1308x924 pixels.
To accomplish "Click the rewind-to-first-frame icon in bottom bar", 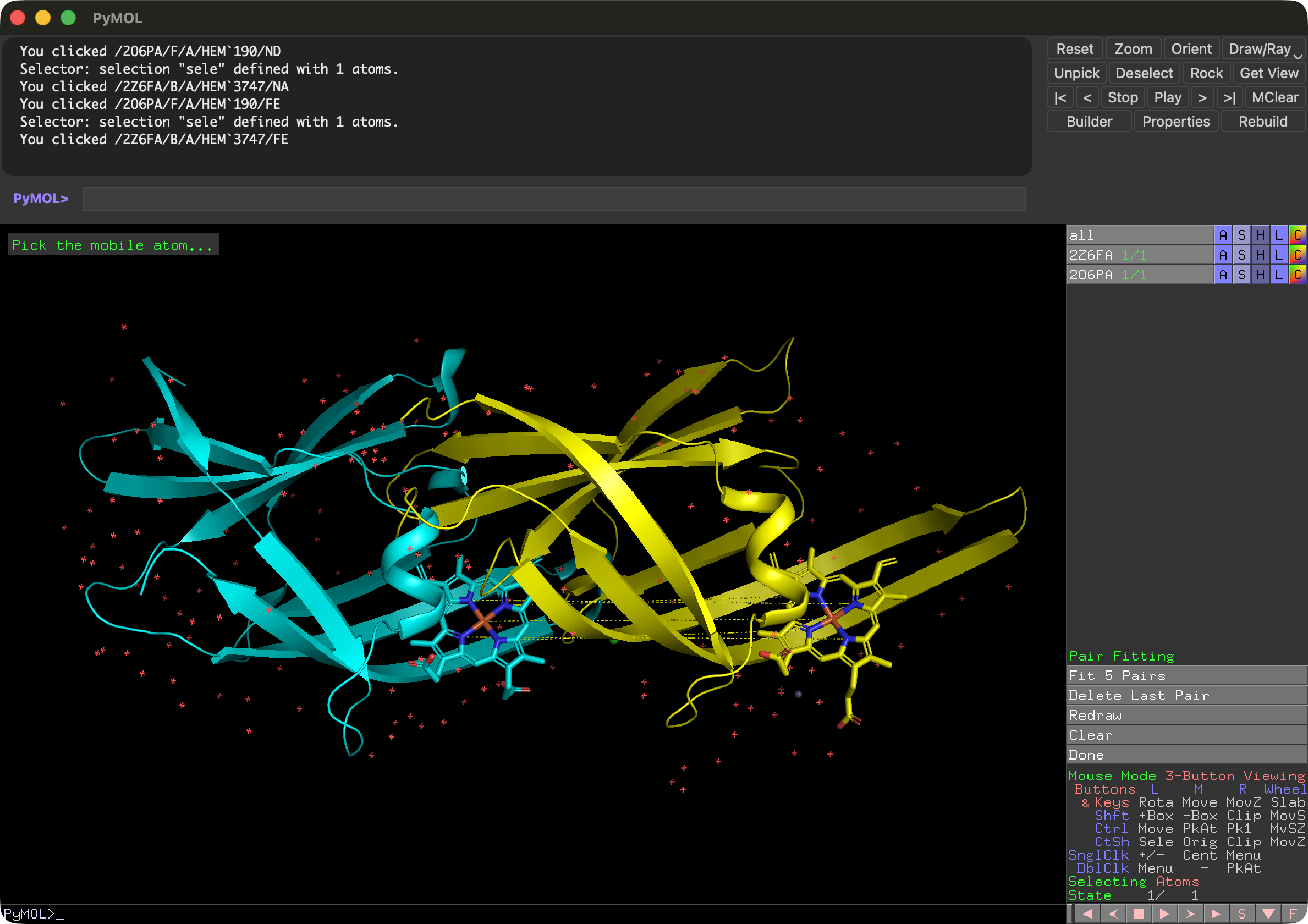I will tap(1086, 914).
